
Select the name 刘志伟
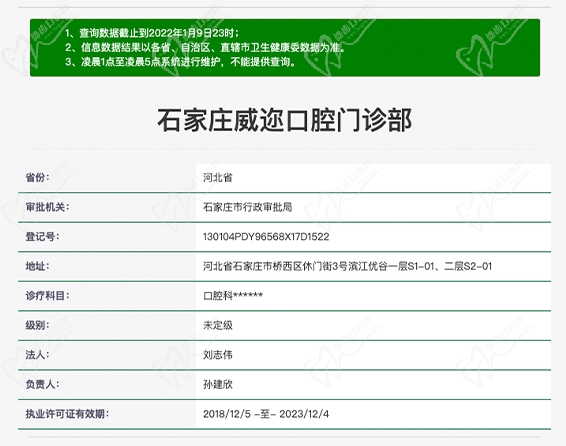pyautogui.click(x=218, y=355)
